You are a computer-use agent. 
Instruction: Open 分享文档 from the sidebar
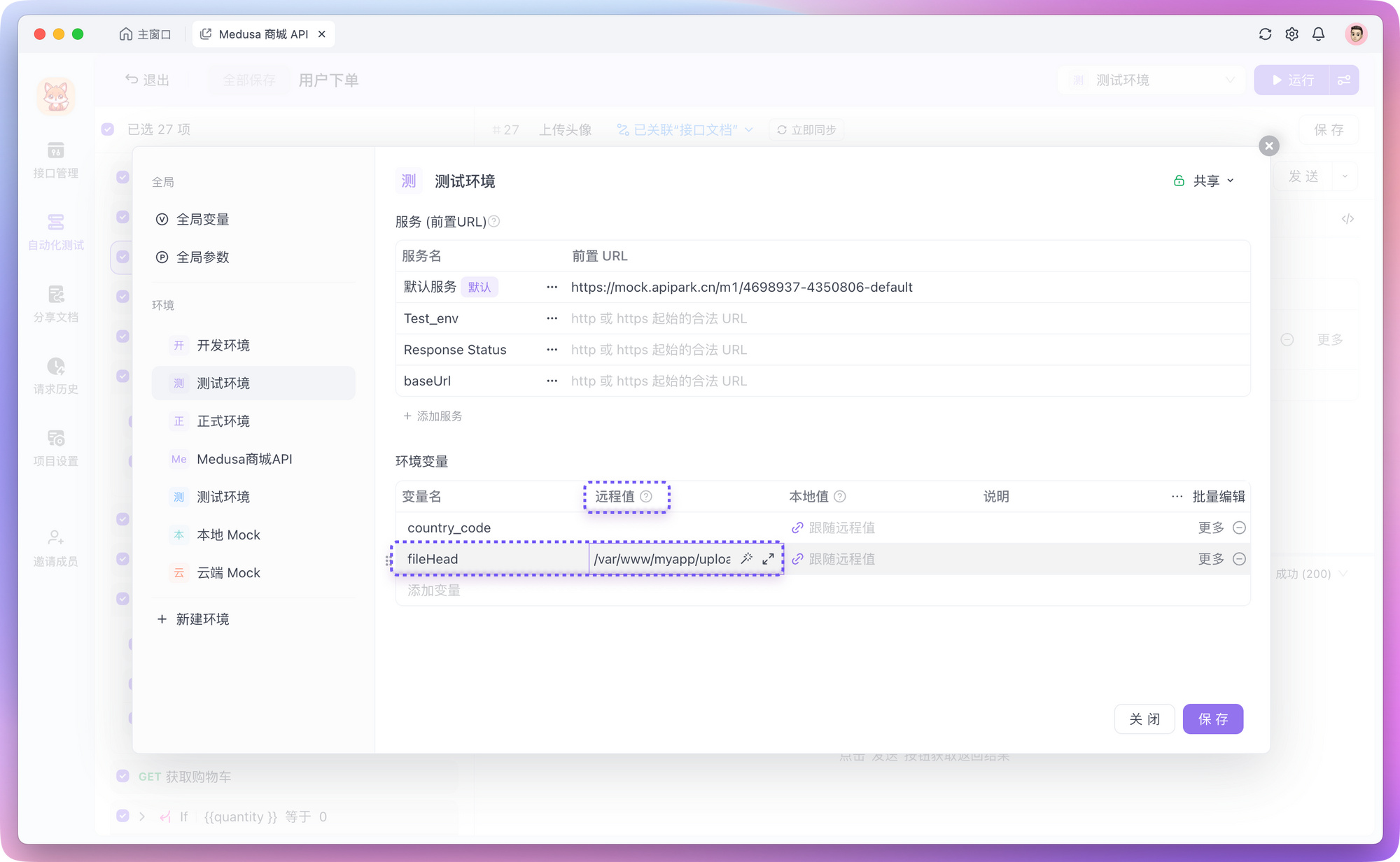[55, 304]
